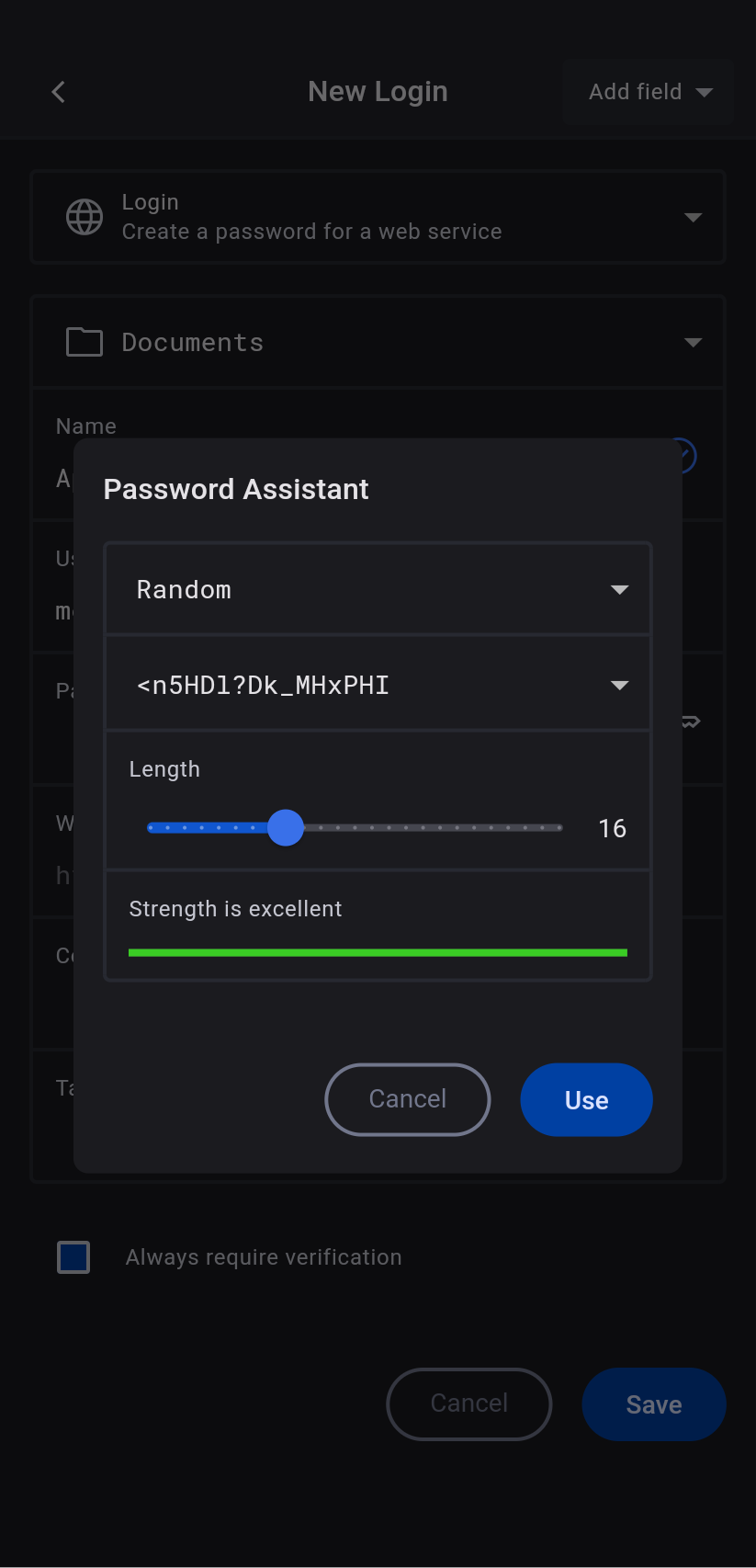Toggle the Always require verification checkbox

point(73,1257)
